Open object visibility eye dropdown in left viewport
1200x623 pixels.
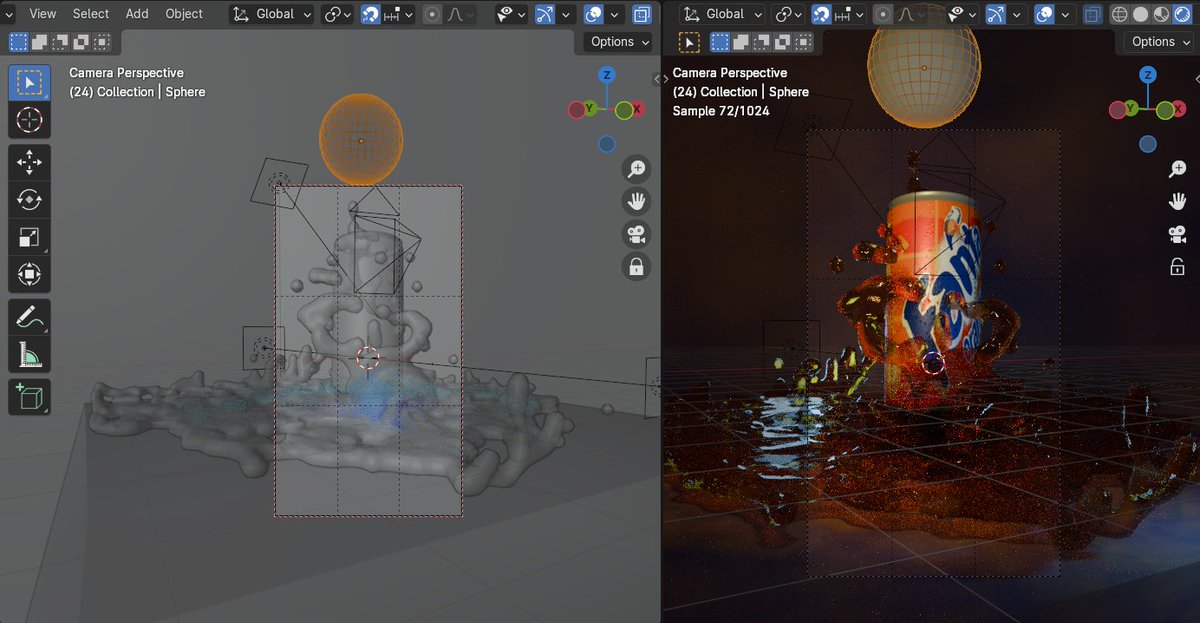click(513, 14)
